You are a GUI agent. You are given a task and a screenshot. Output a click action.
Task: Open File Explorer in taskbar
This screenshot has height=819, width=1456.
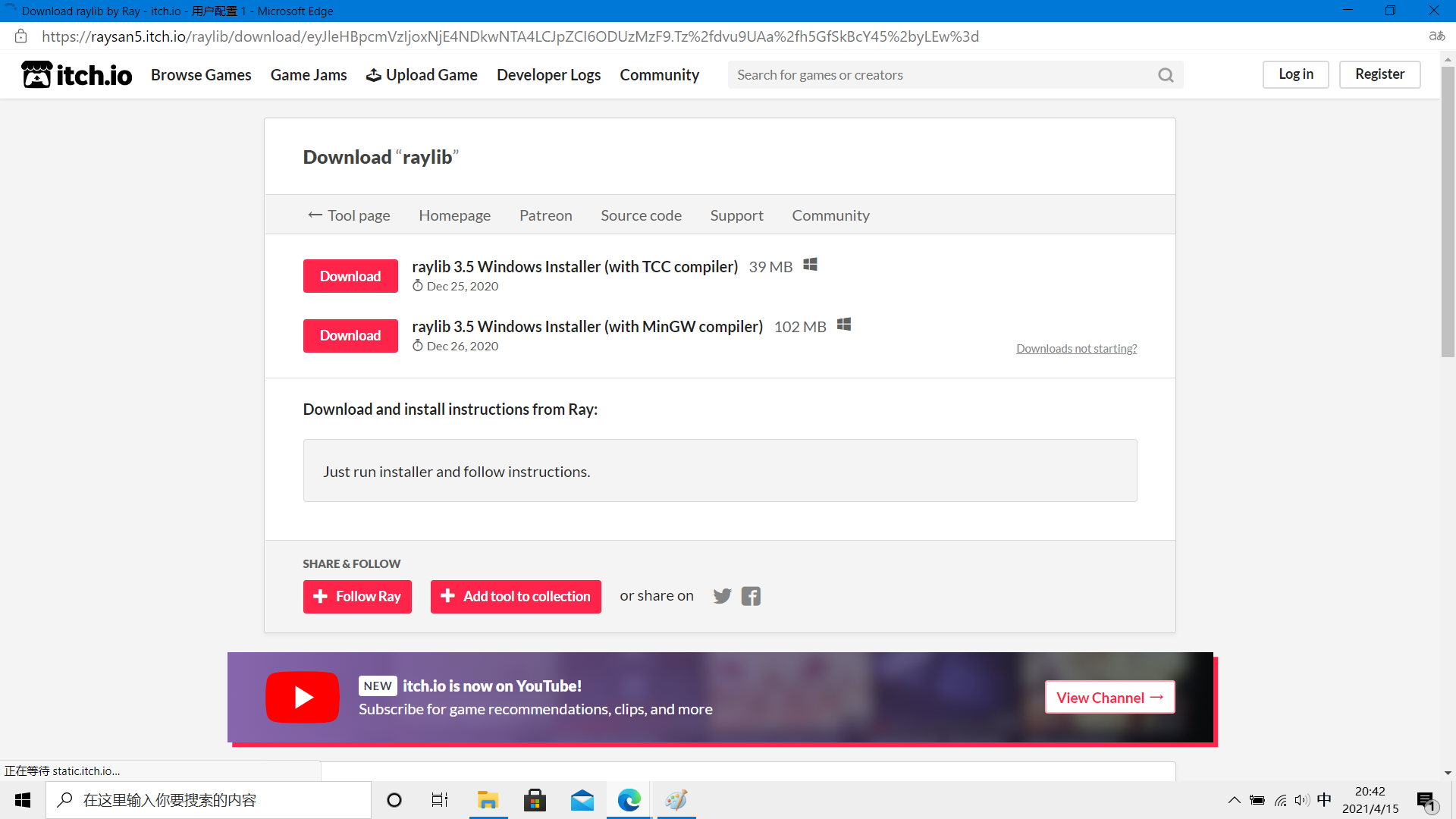point(488,800)
